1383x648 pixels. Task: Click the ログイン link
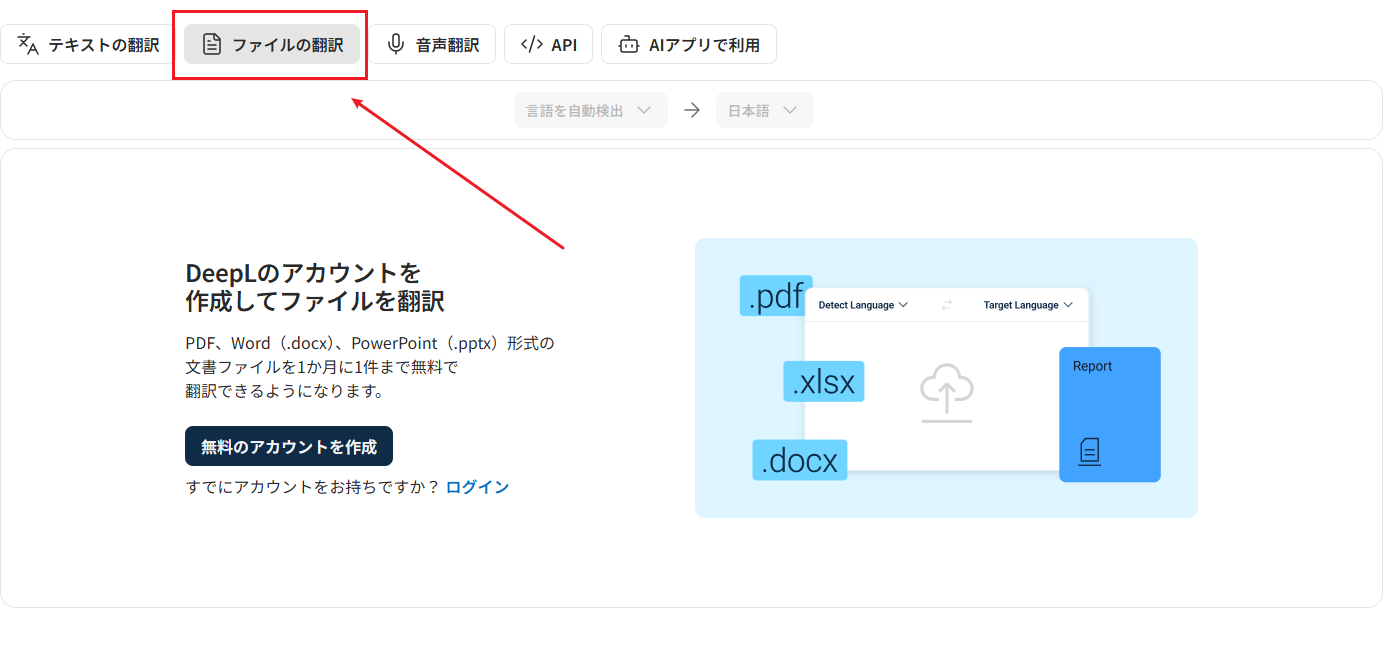[x=477, y=487]
